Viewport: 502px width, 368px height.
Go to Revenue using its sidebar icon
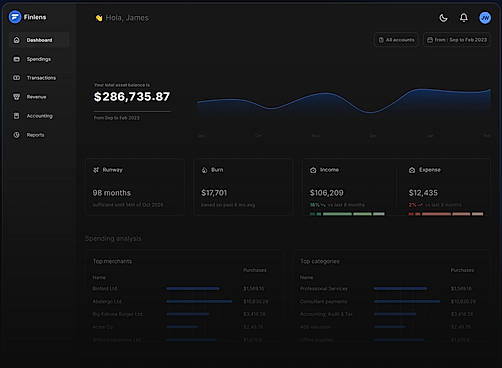point(16,97)
